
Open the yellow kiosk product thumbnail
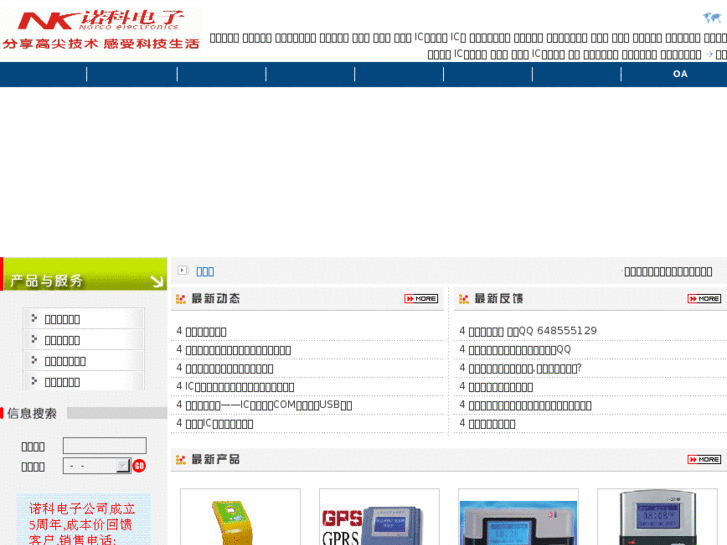pos(240,517)
